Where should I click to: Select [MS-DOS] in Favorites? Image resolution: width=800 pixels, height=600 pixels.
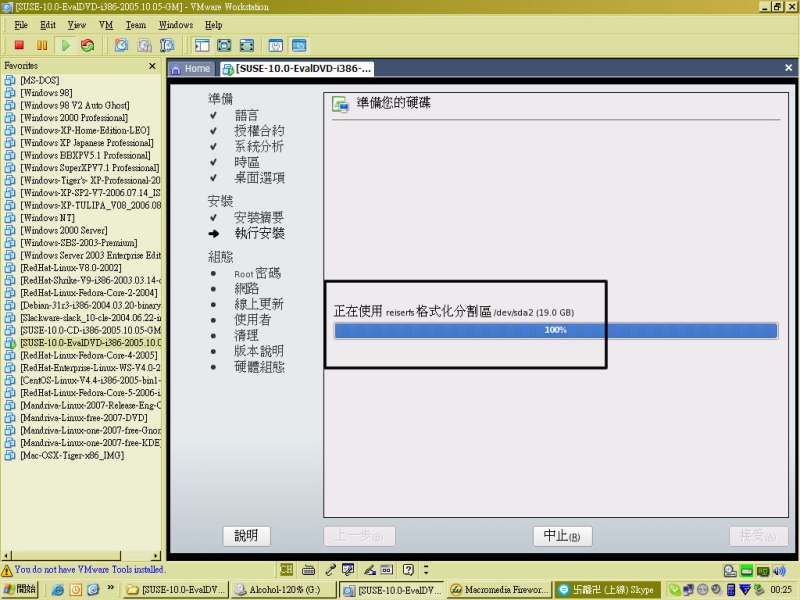(39, 80)
